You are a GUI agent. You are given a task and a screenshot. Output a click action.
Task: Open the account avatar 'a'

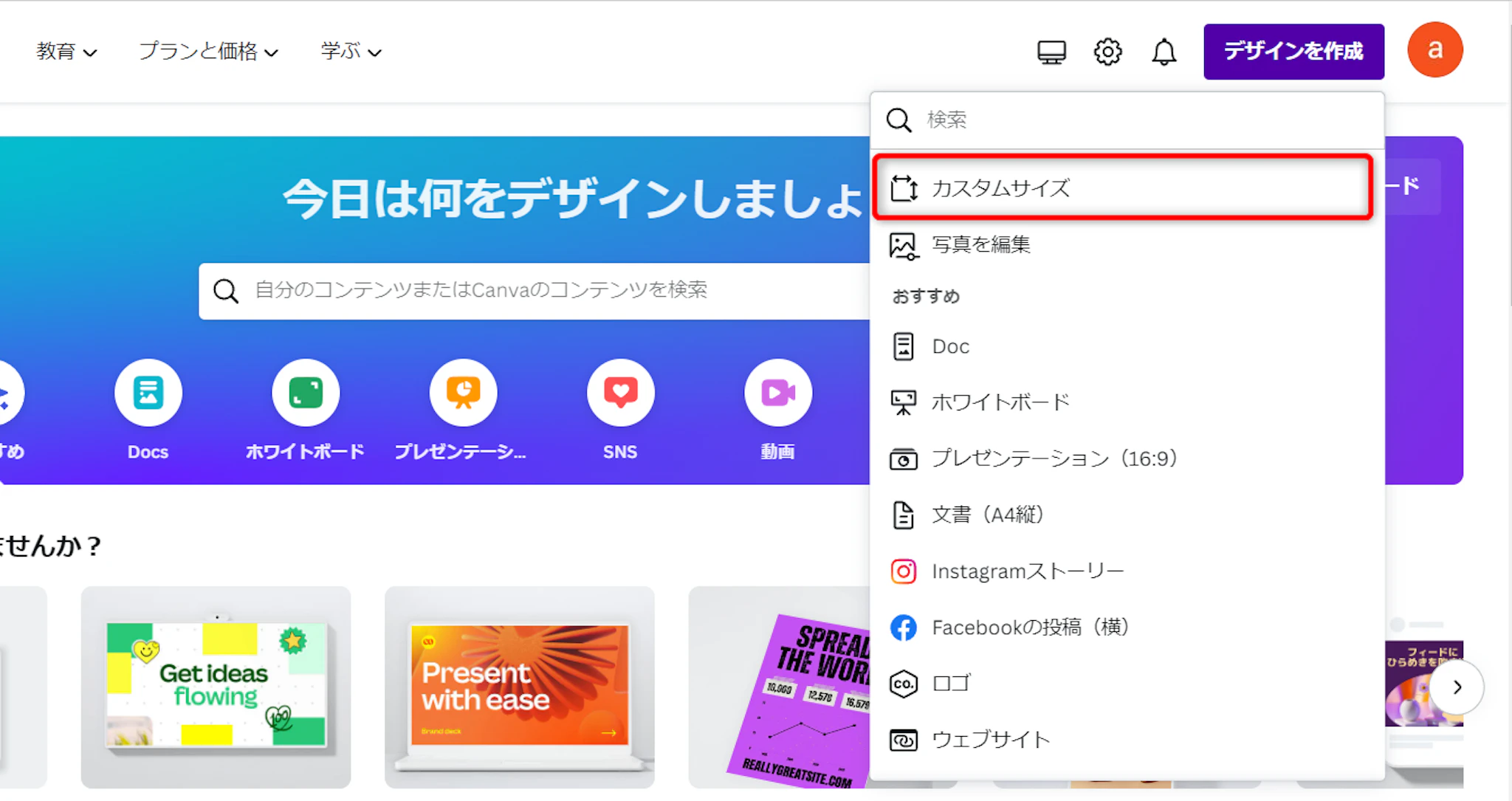pyautogui.click(x=1434, y=50)
